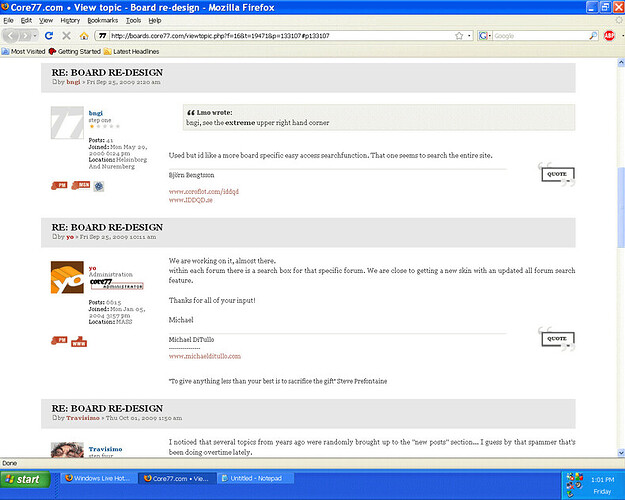Bookmark this page with the star icon
The width and height of the screenshot is (625, 500).
[459, 36]
